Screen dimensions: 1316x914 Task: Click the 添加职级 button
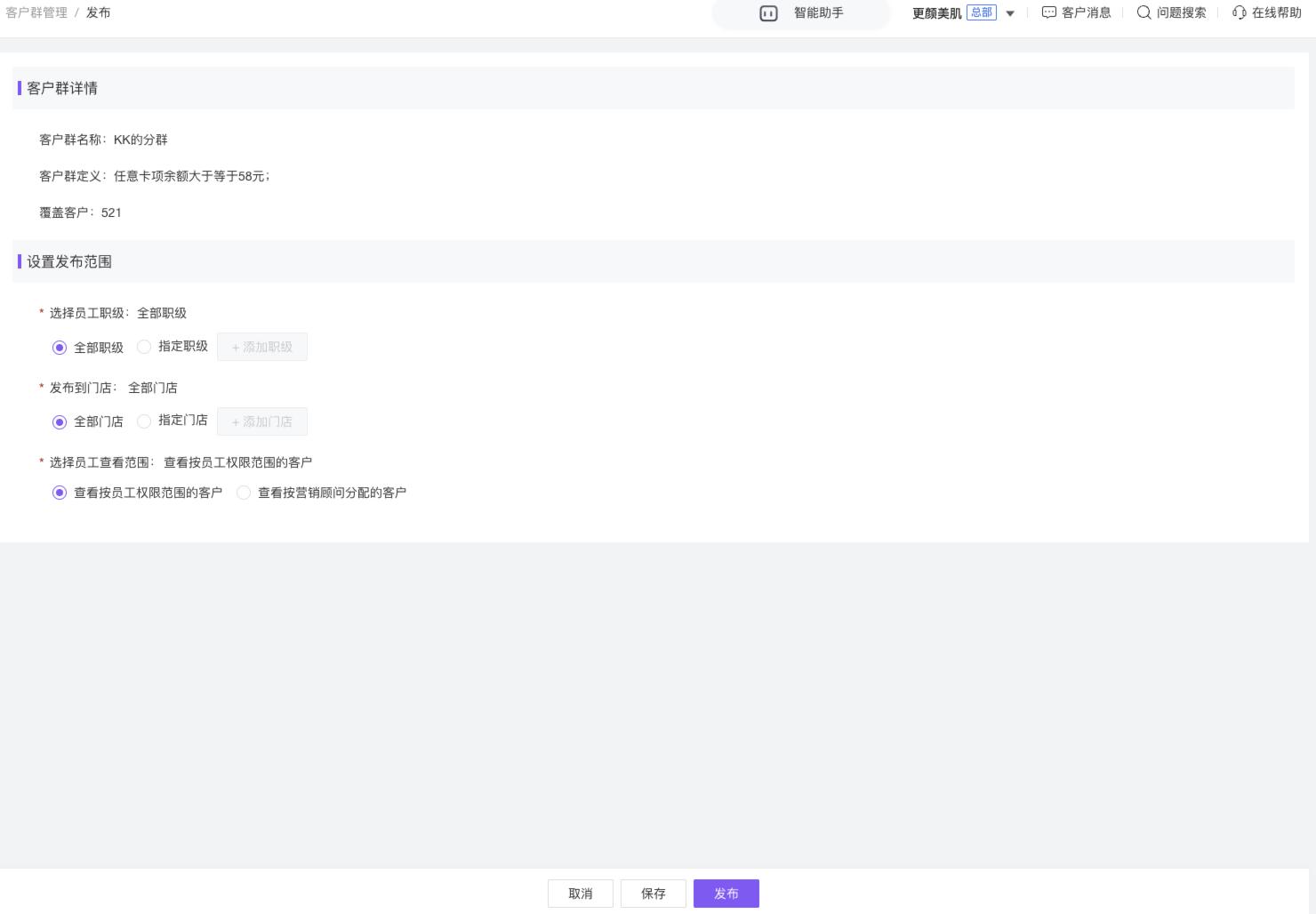point(262,347)
